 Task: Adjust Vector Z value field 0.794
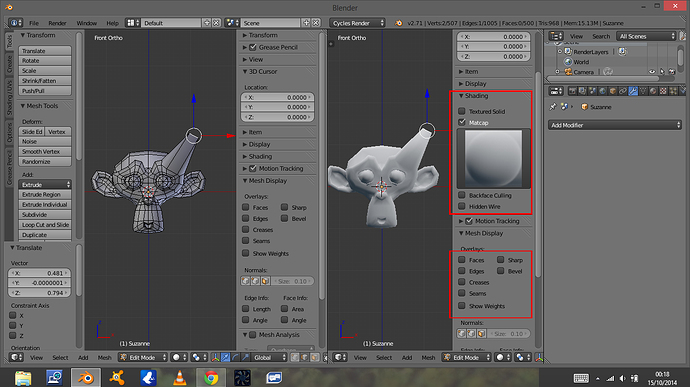[39, 293]
